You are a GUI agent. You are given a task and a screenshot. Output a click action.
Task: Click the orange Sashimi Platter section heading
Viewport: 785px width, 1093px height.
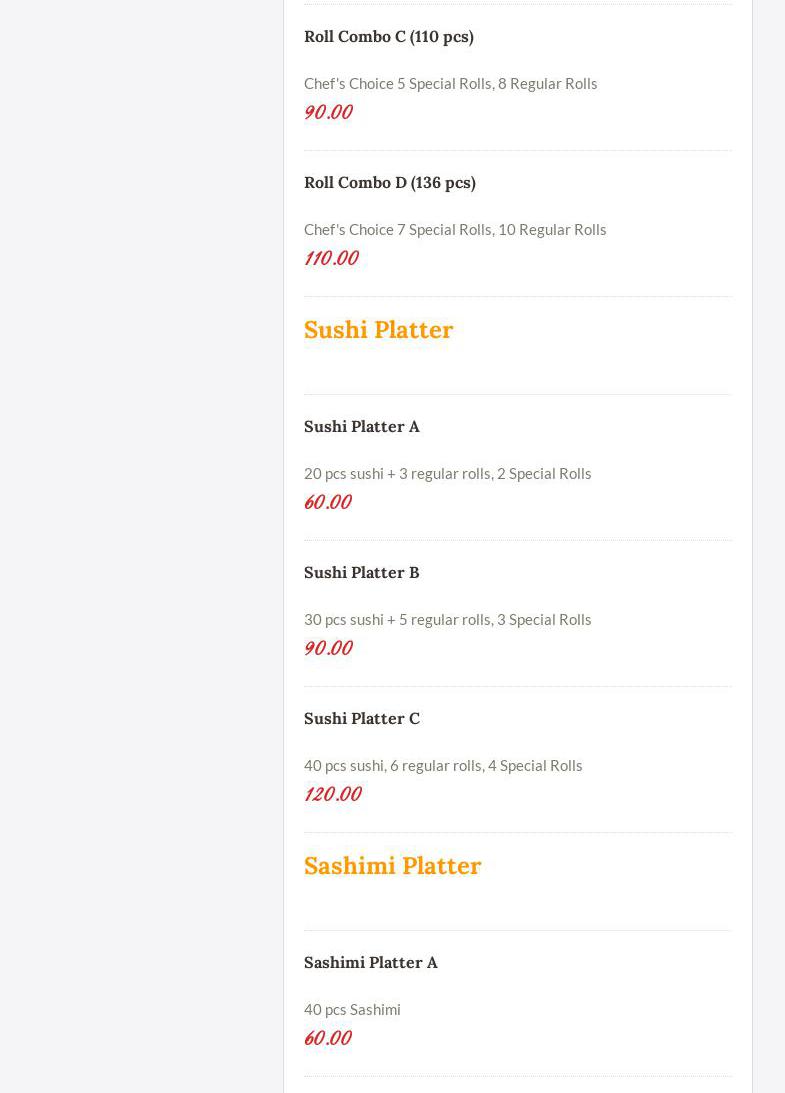(392, 866)
